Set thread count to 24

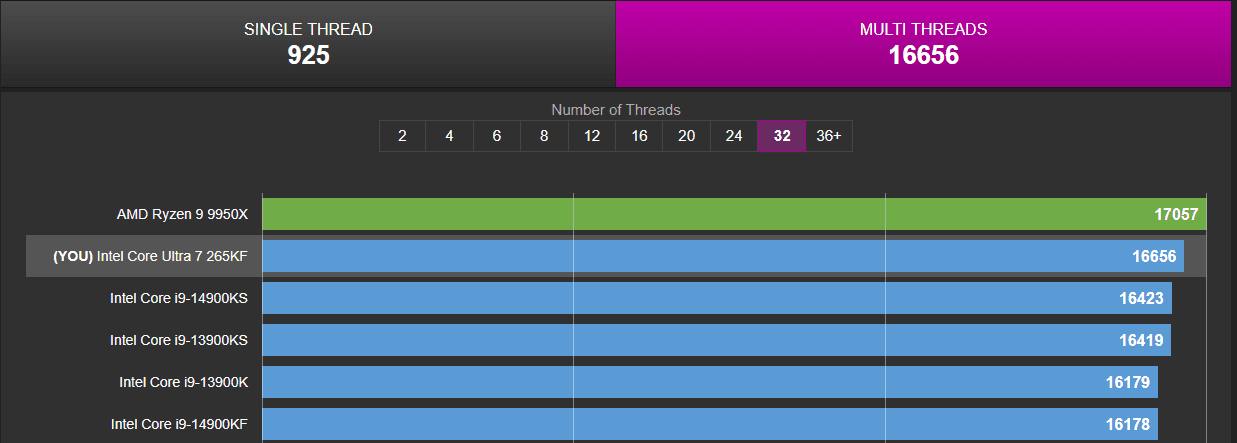[x=734, y=136]
